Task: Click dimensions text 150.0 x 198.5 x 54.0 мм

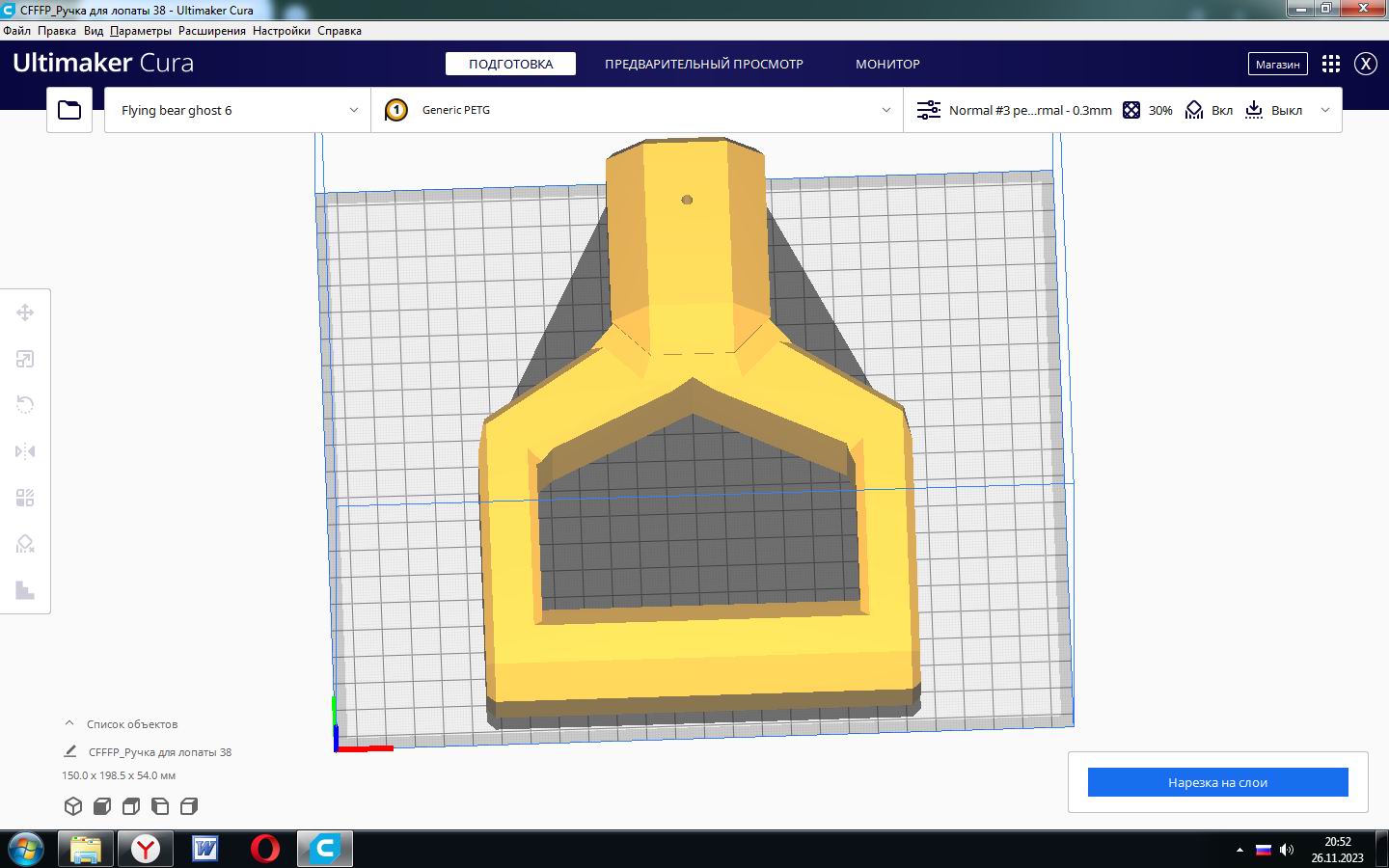Action: coord(119,775)
